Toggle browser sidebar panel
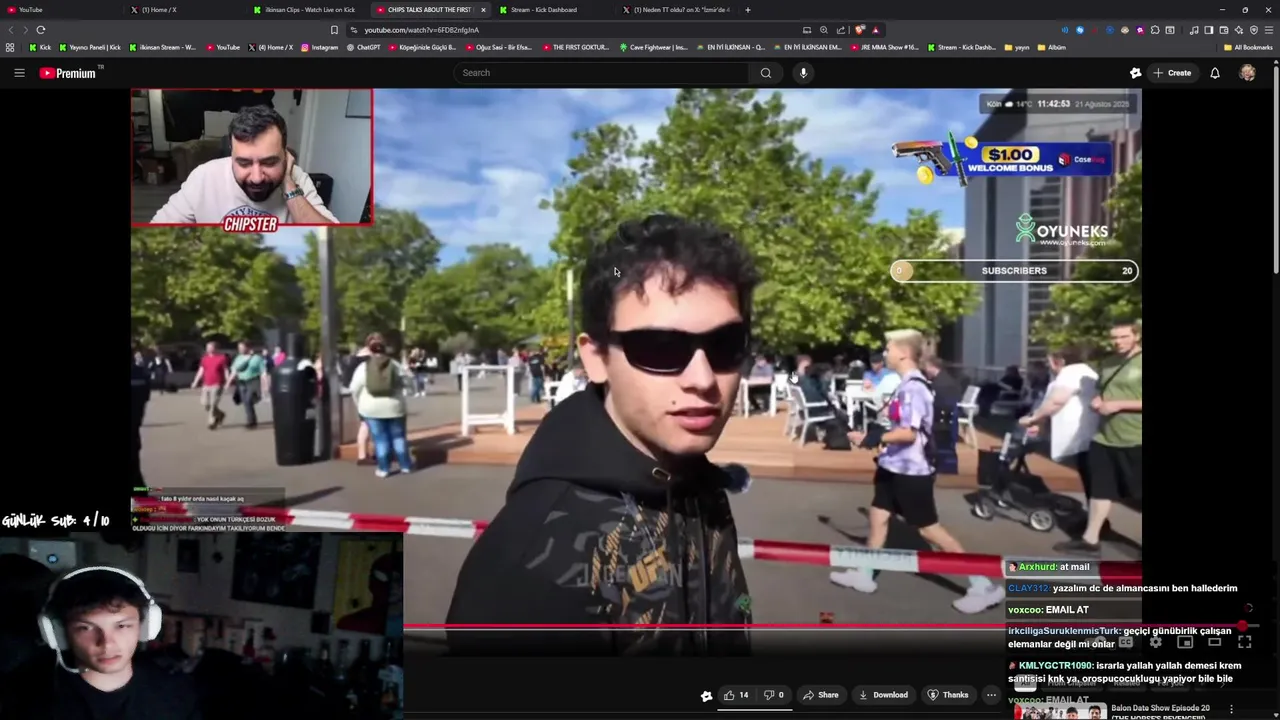The image size is (1280, 720). (1208, 30)
